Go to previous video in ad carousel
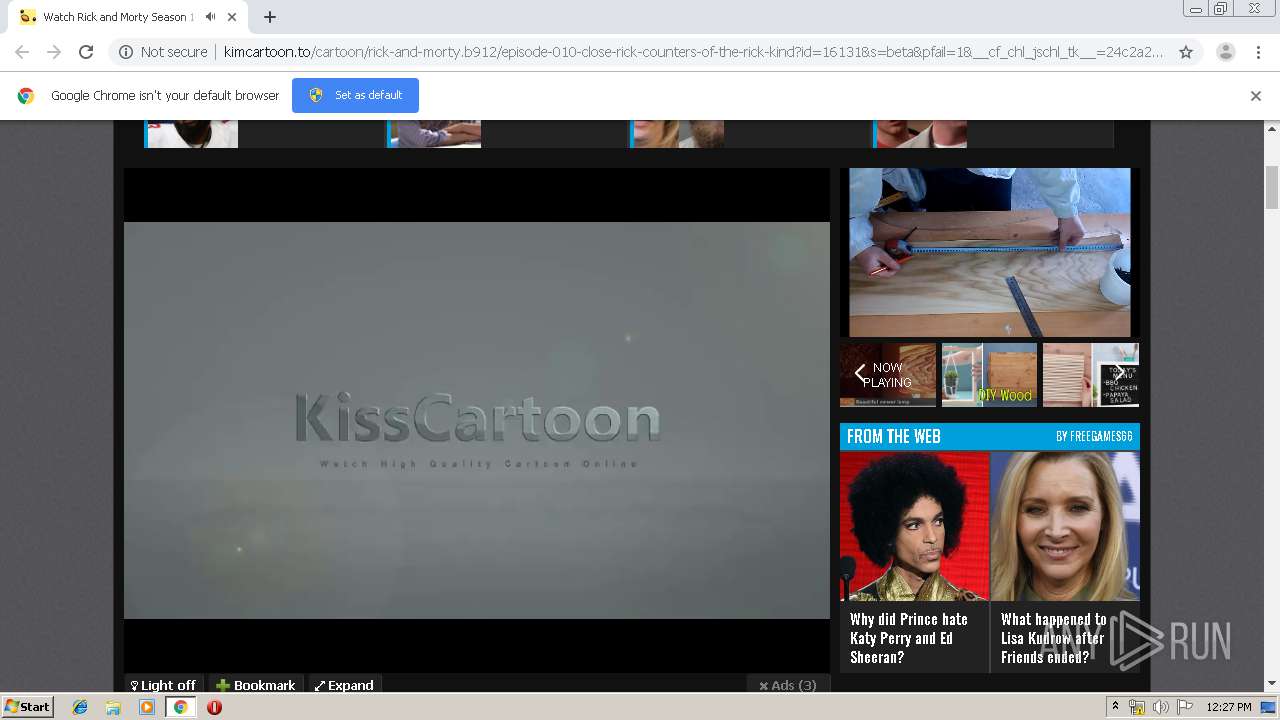The height and width of the screenshot is (720, 1280). tap(860, 374)
